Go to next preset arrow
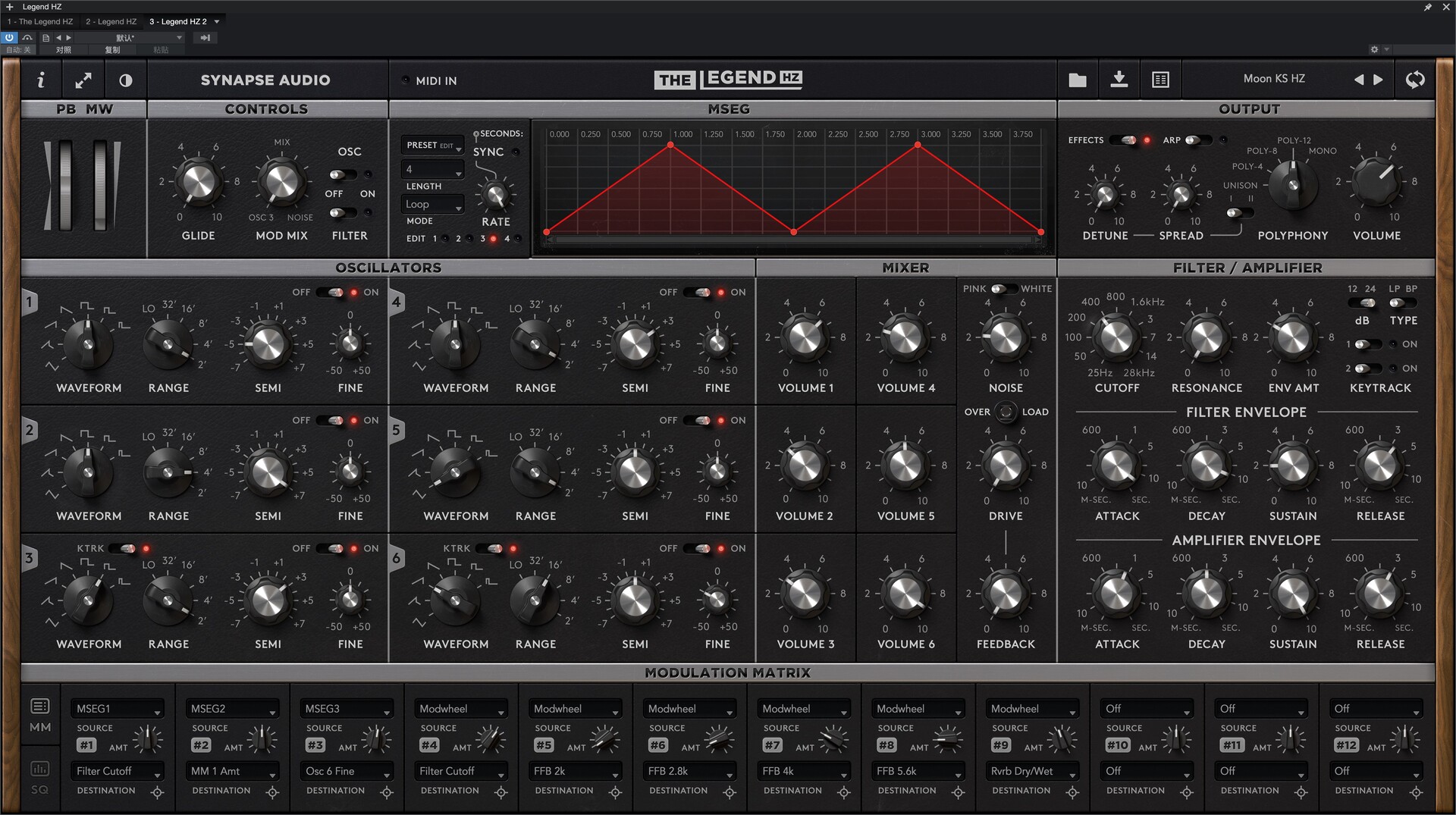The image size is (1456, 815). pyautogui.click(x=1378, y=80)
